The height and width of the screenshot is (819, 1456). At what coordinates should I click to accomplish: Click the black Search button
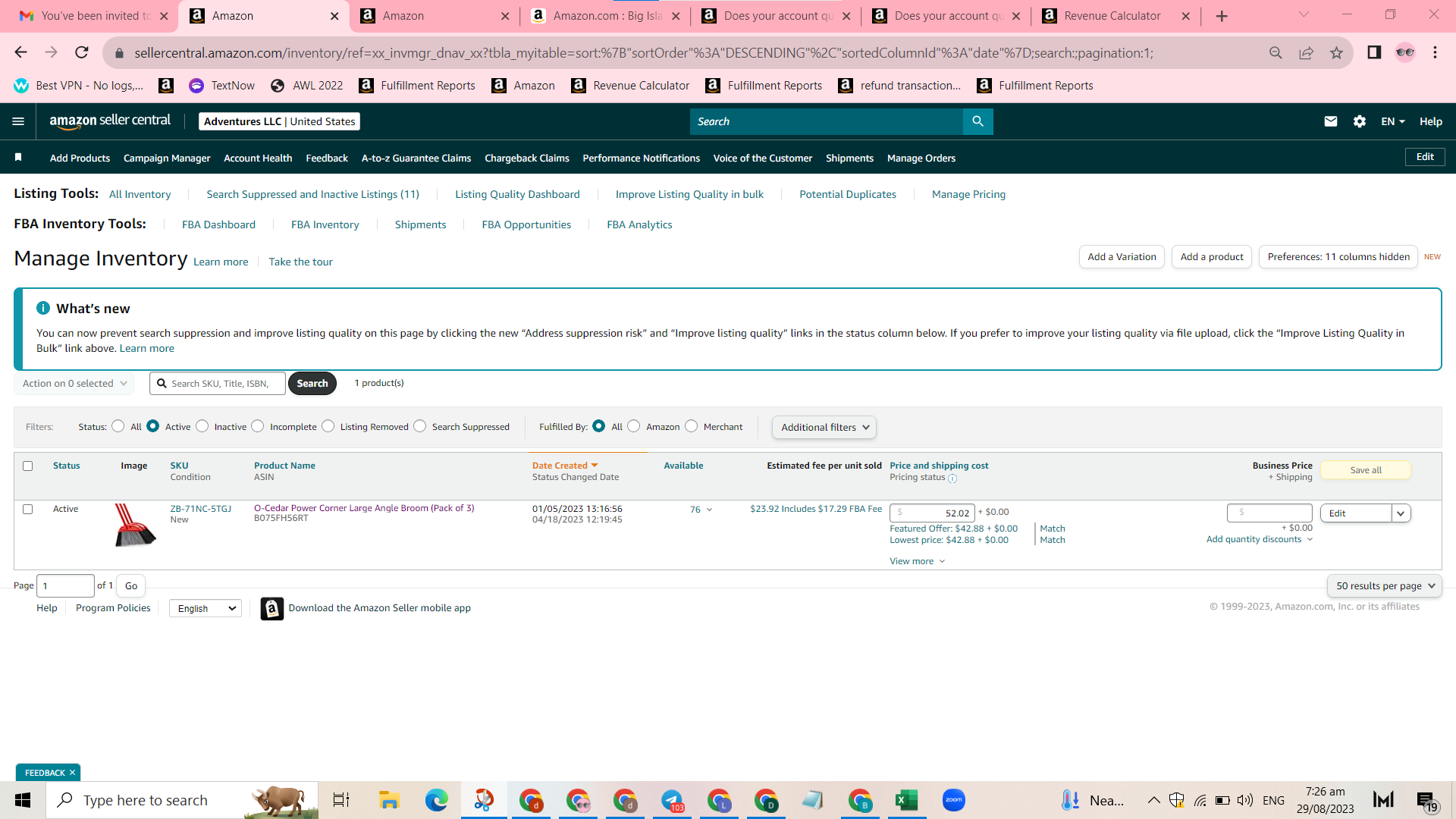[312, 384]
